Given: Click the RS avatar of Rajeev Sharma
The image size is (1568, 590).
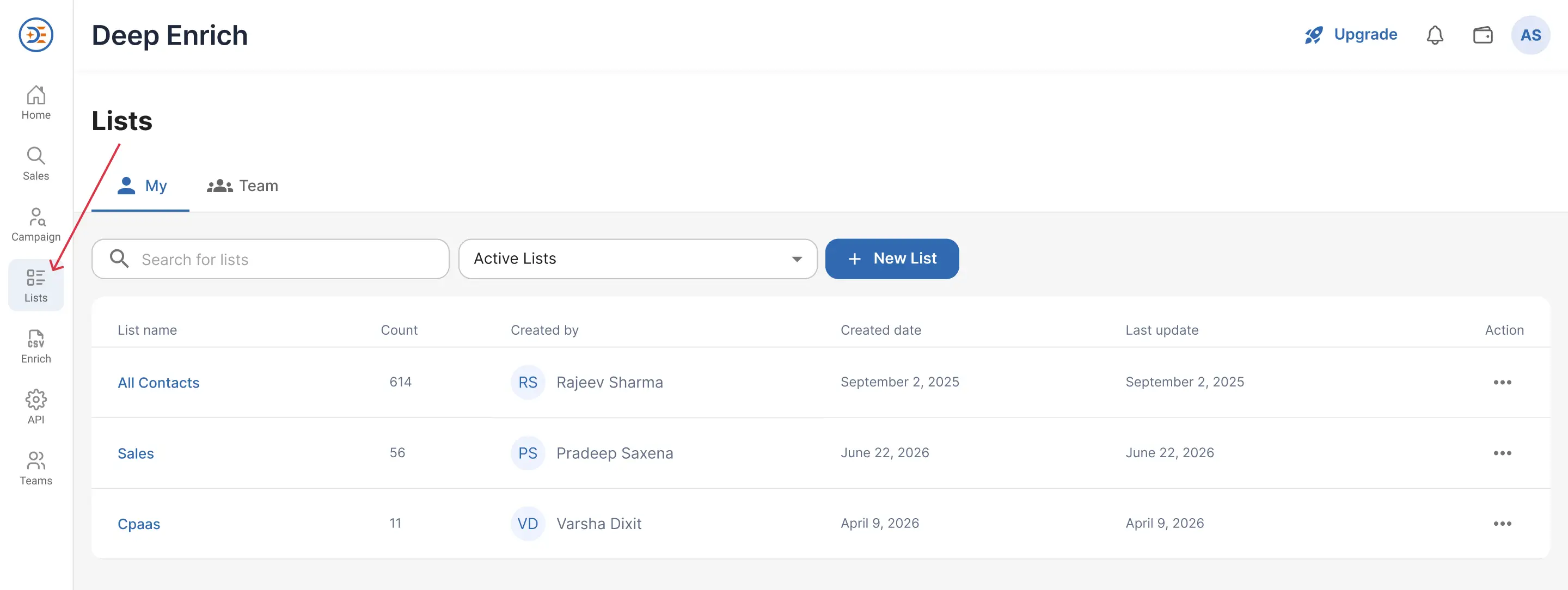Looking at the screenshot, I should coord(528,383).
